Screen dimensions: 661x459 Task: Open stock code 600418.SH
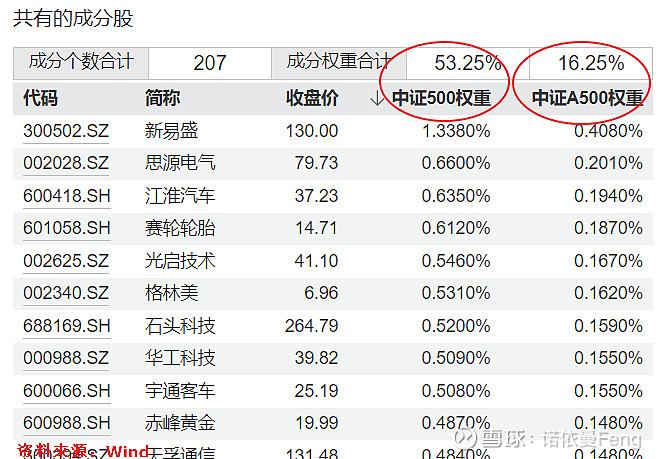click(67, 196)
